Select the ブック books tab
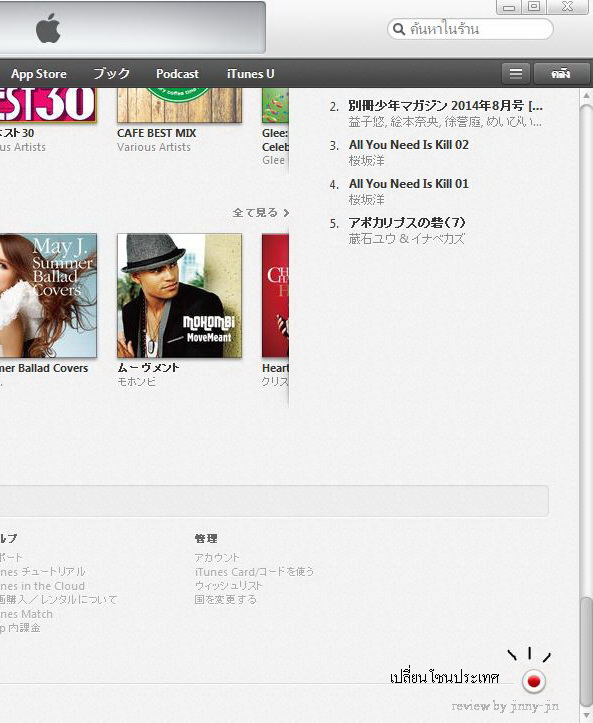This screenshot has width=593, height=723. (111, 74)
